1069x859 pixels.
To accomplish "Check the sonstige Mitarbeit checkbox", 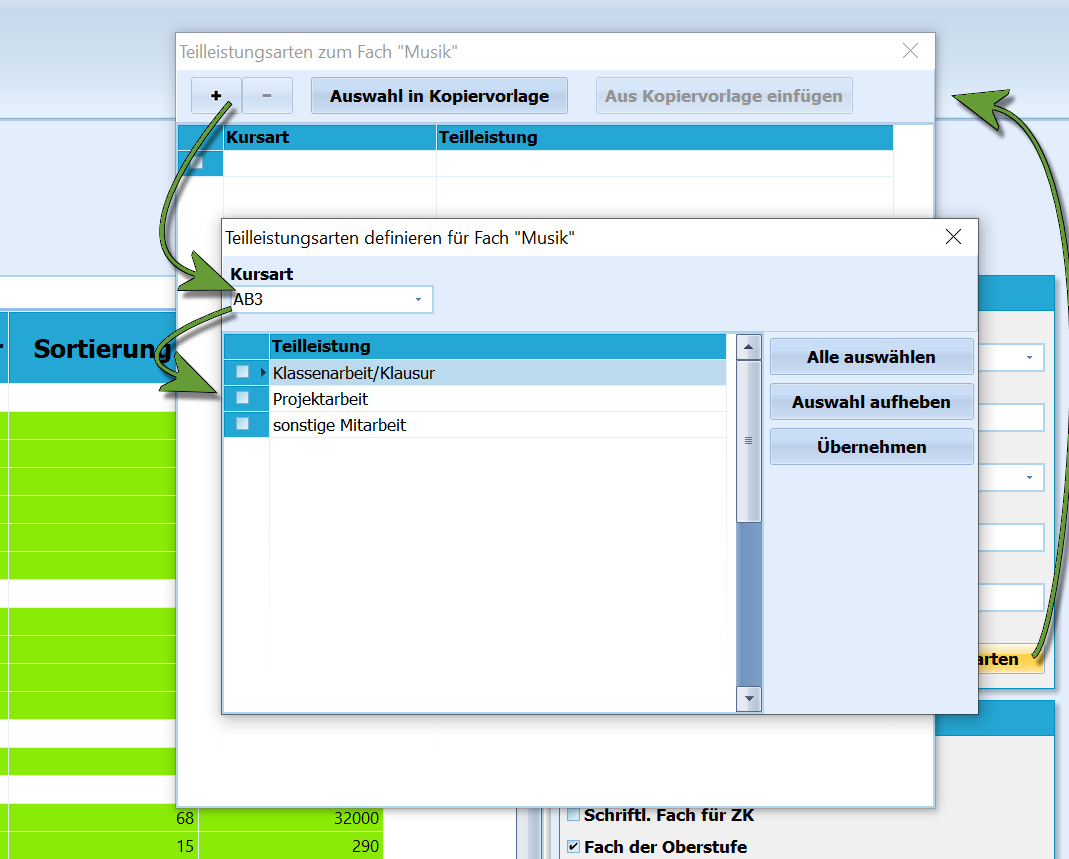I will coord(242,423).
